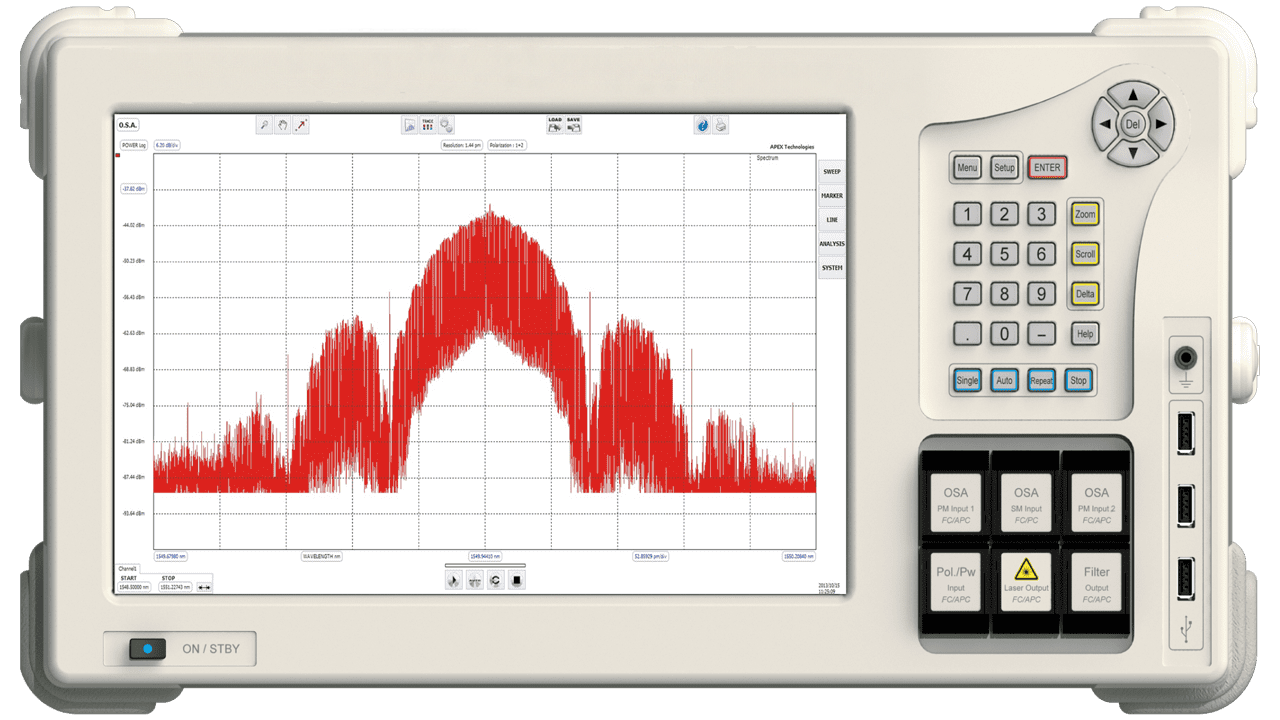This screenshot has height=720, width=1280.
Task: Activate the hand pan tool
Action: [x=283, y=125]
